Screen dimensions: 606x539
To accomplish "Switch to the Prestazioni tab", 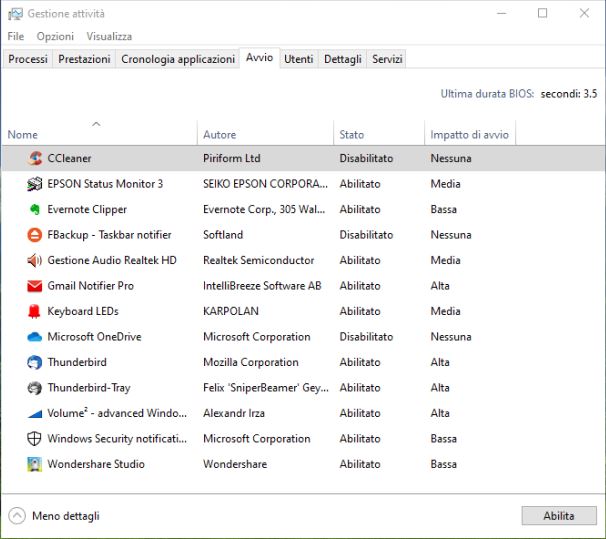I will (x=84, y=59).
